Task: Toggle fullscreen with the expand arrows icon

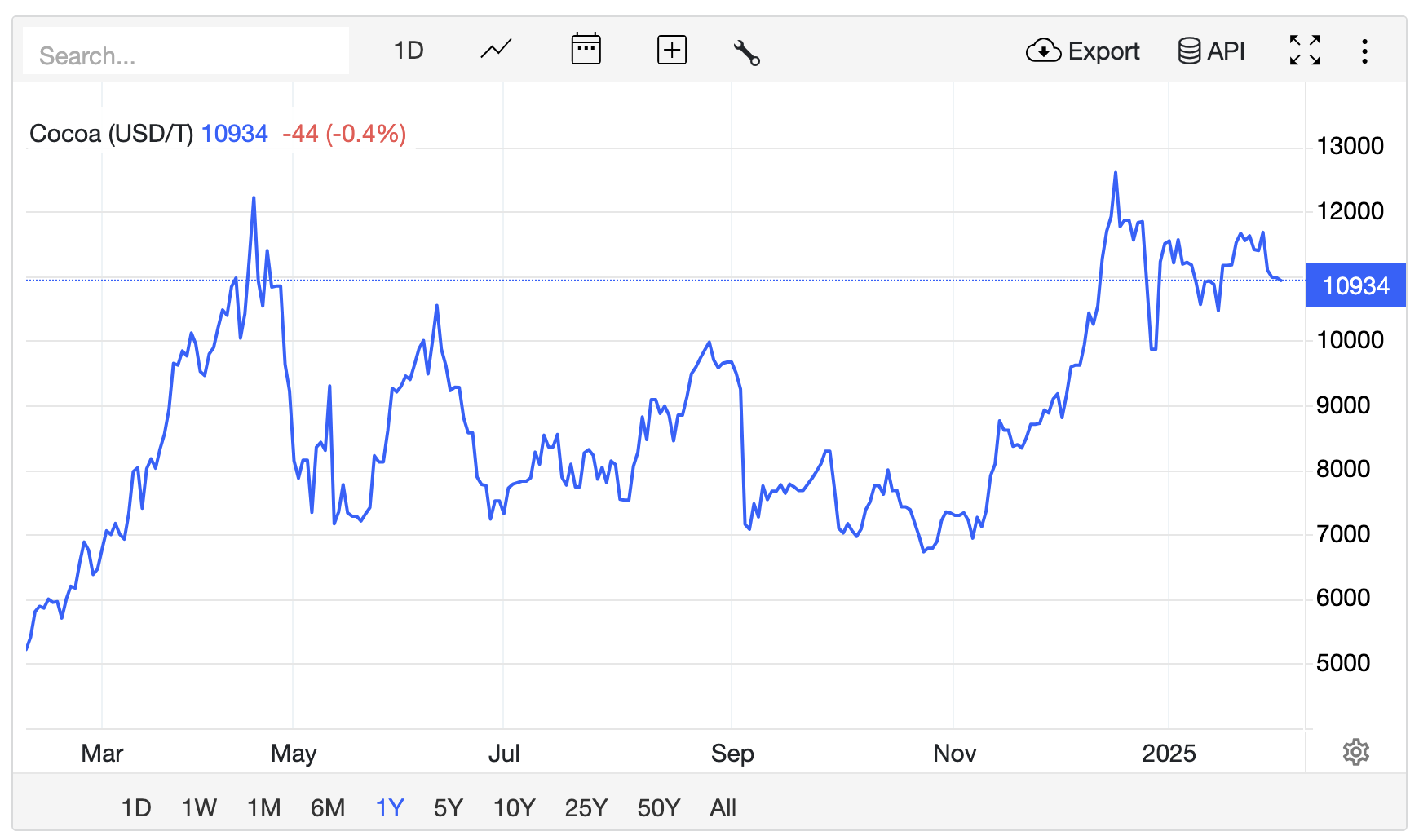Action: click(x=1305, y=51)
